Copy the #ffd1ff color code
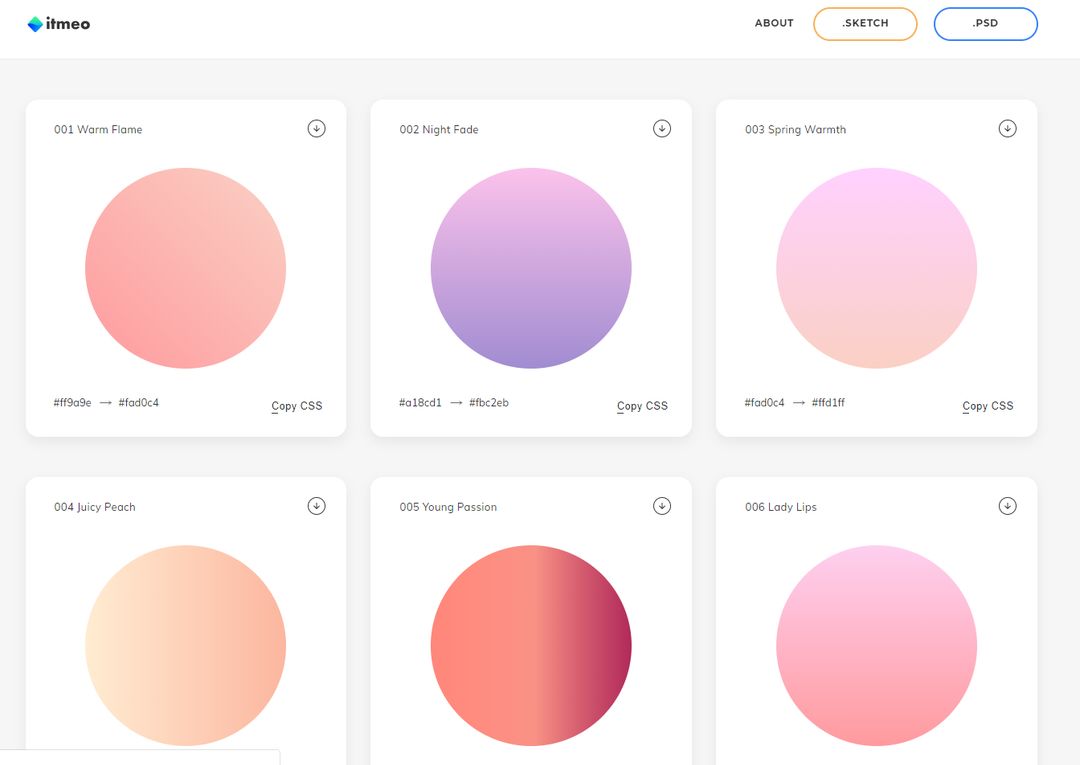 point(829,403)
